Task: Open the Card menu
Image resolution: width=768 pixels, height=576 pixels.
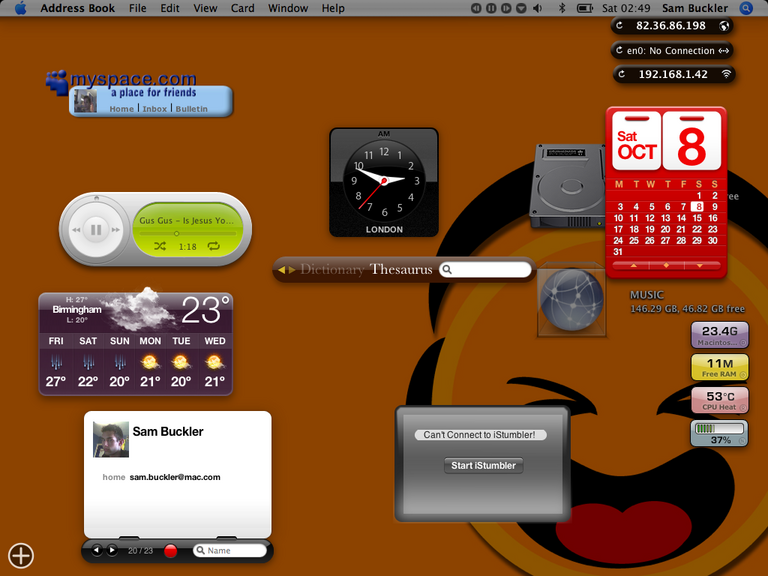Action: click(x=242, y=8)
